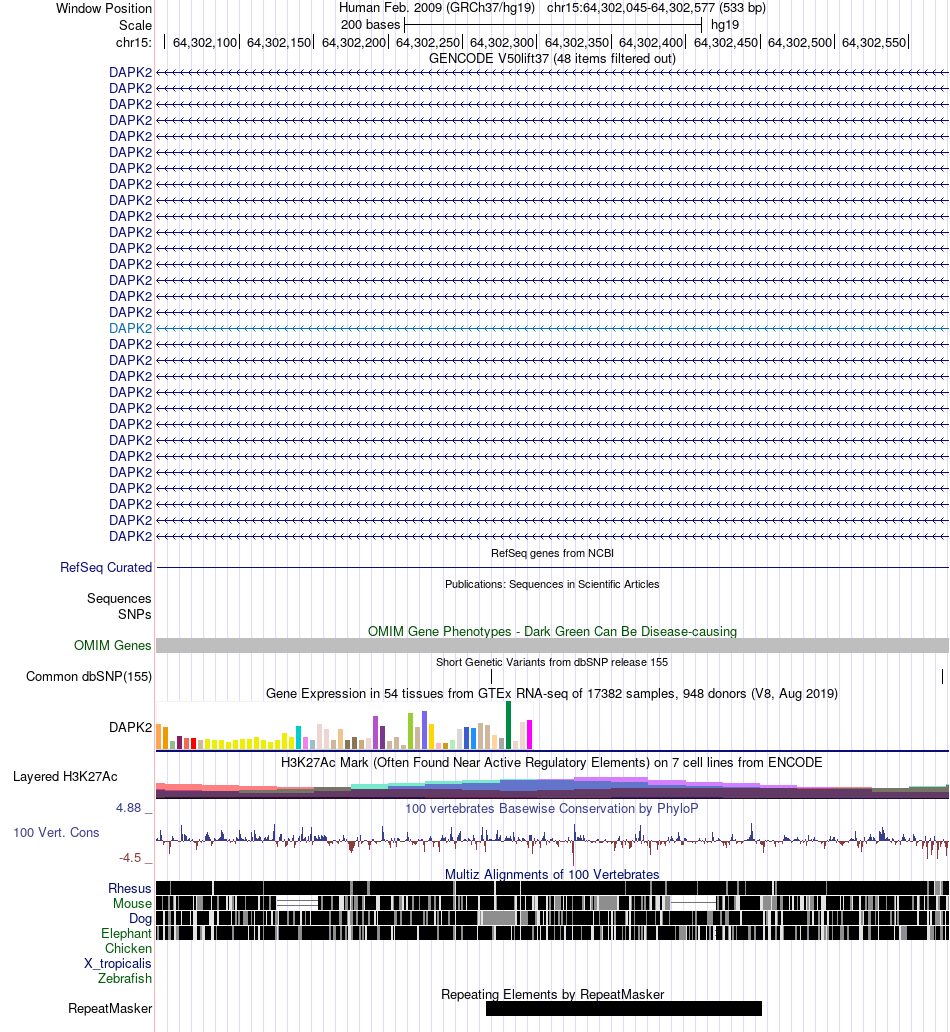Click the hg19 label next to the scale bar
The width and height of the screenshot is (950, 1032).
725,25
